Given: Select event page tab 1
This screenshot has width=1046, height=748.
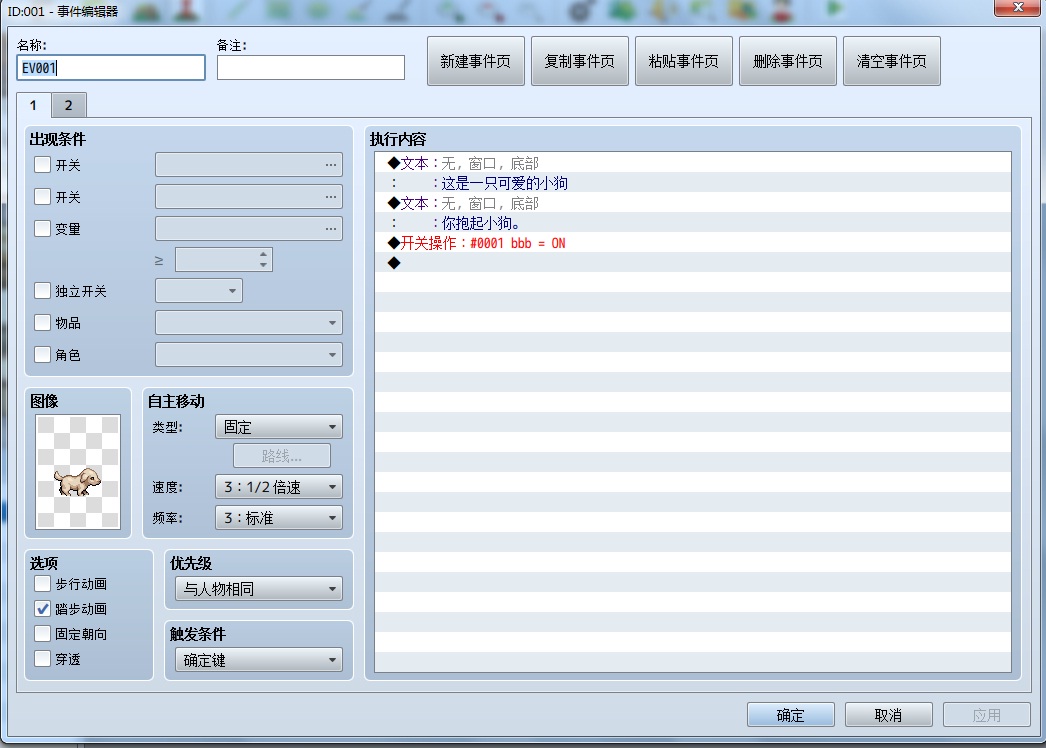Looking at the screenshot, I should pos(33,105).
